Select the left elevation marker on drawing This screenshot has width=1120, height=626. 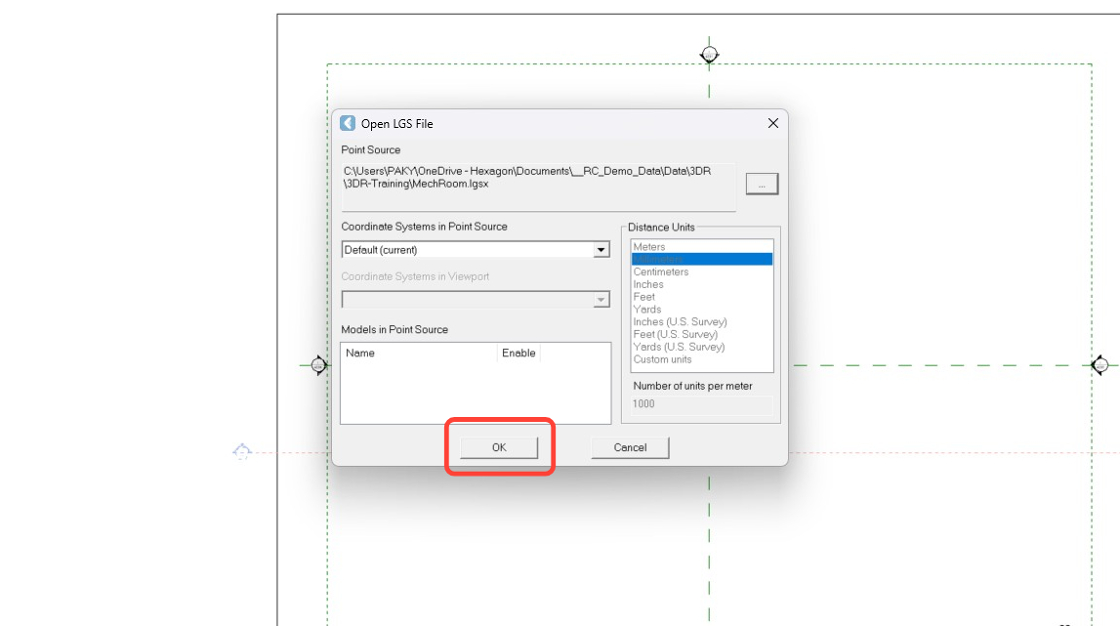click(319, 365)
